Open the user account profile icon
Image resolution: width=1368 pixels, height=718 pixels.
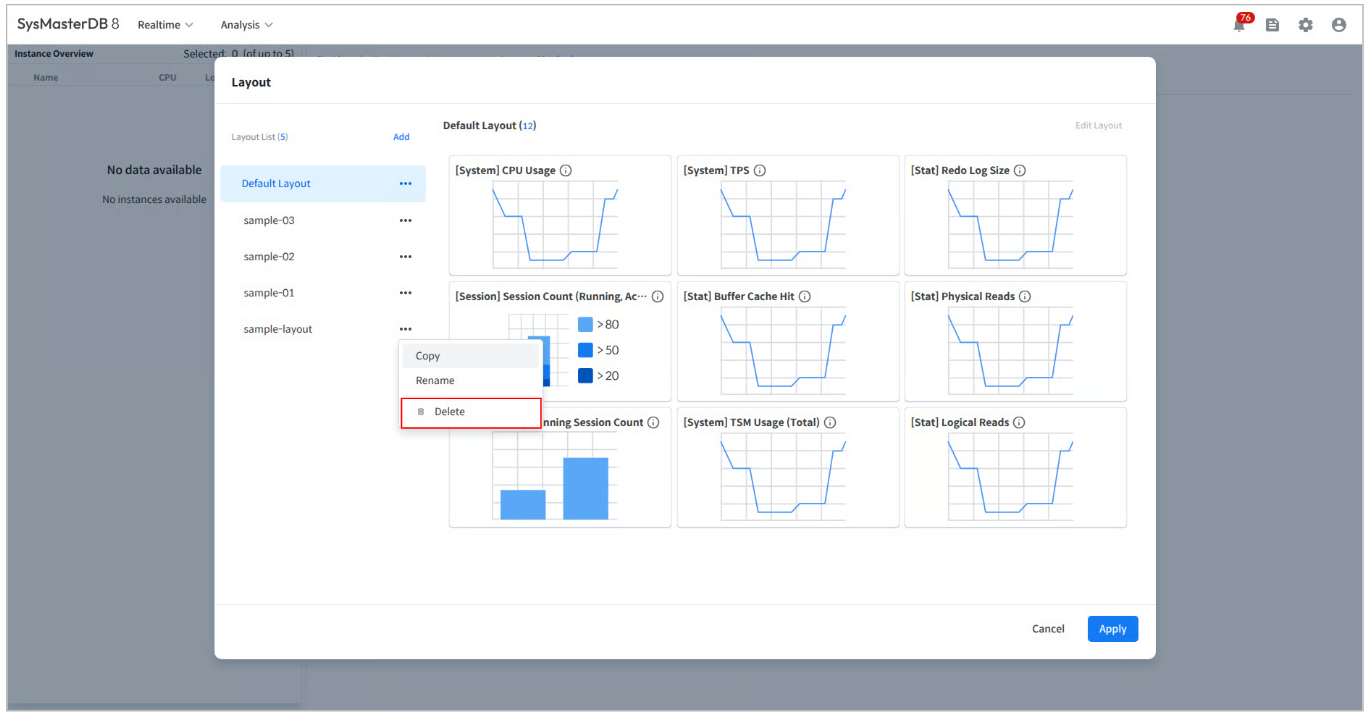1339,25
